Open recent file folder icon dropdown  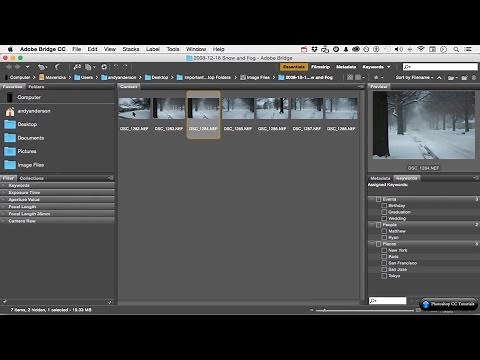click(452, 78)
